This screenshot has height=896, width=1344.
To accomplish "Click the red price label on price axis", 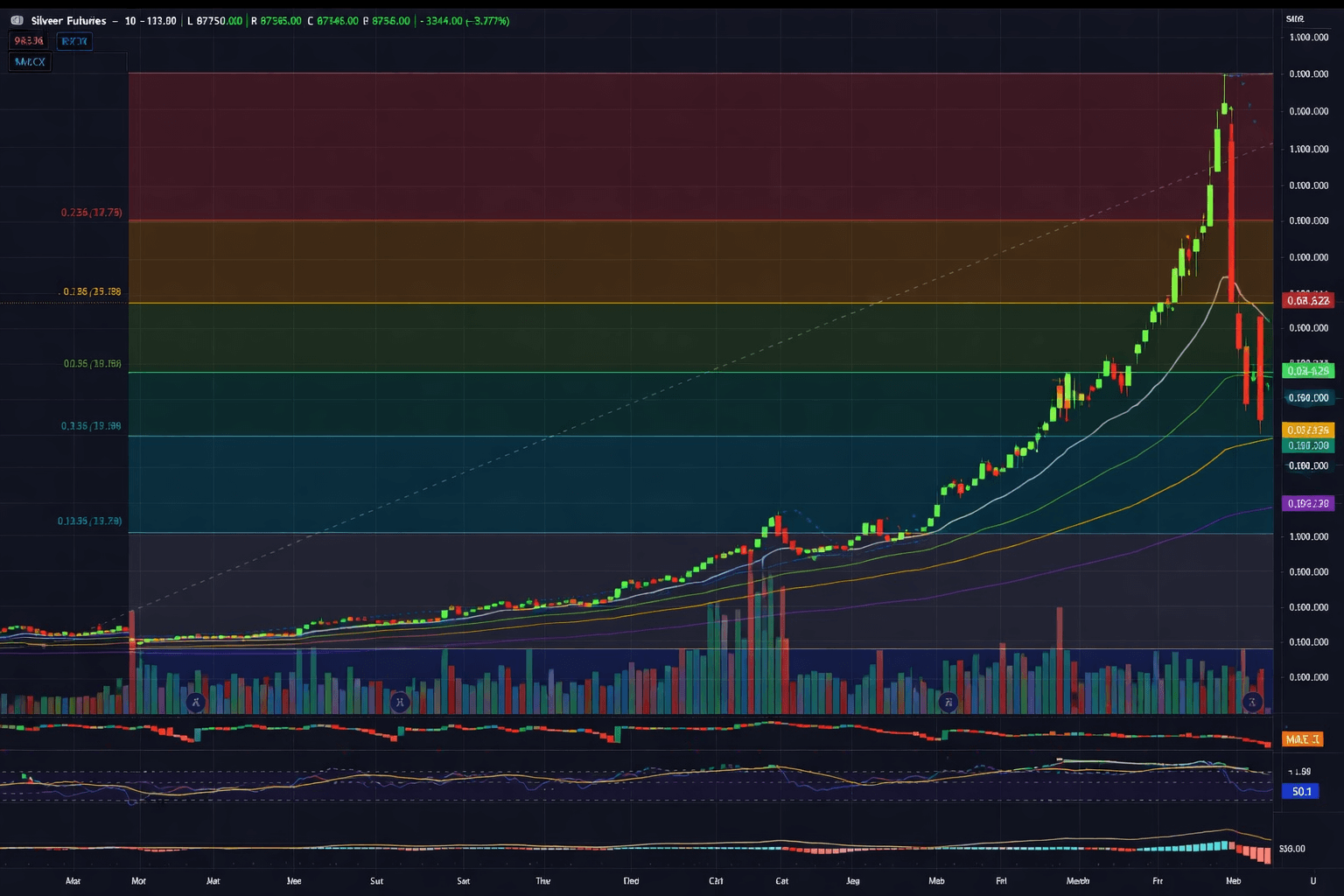I will tap(1307, 300).
